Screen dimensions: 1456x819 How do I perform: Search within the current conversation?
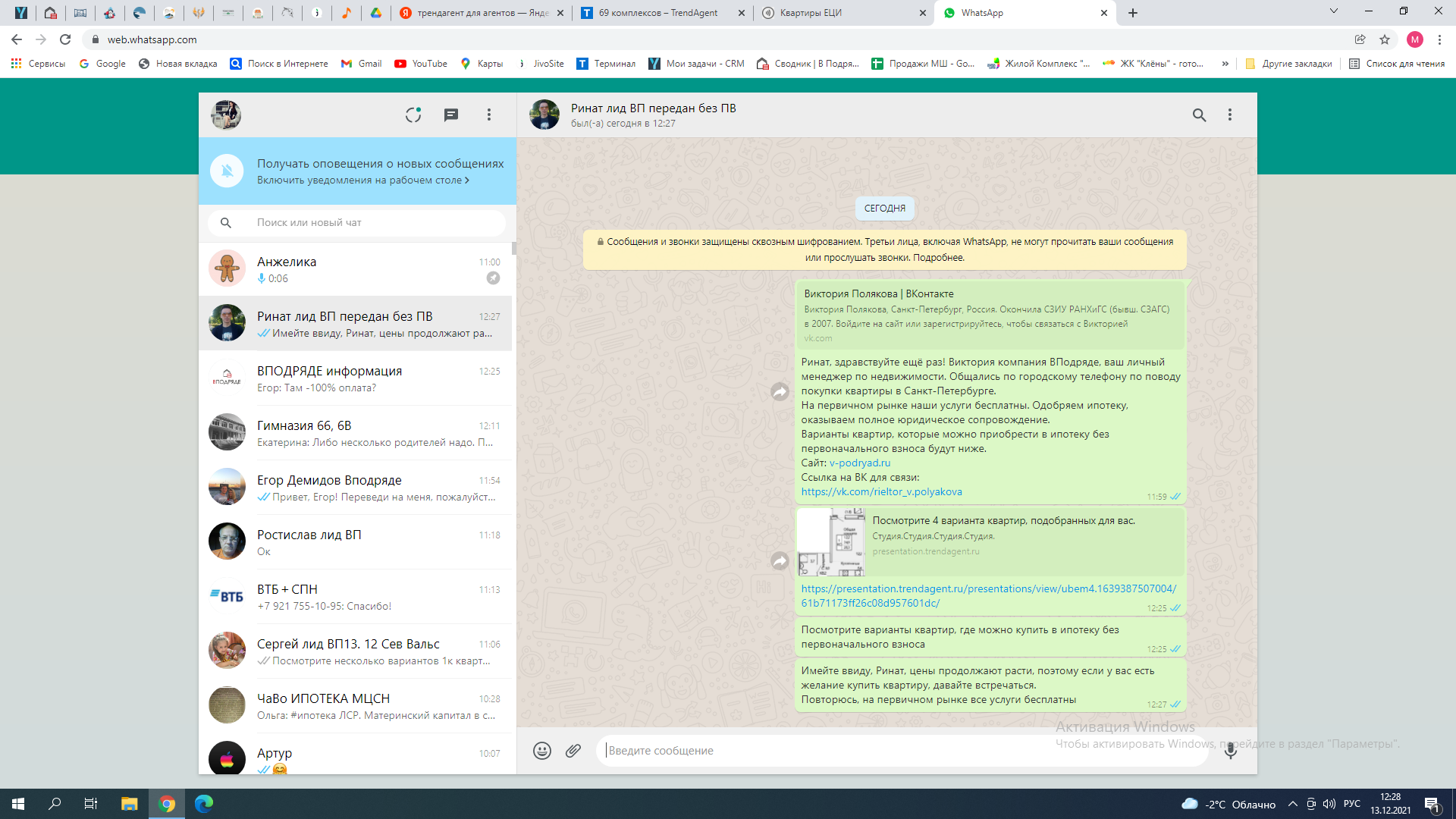click(1199, 115)
